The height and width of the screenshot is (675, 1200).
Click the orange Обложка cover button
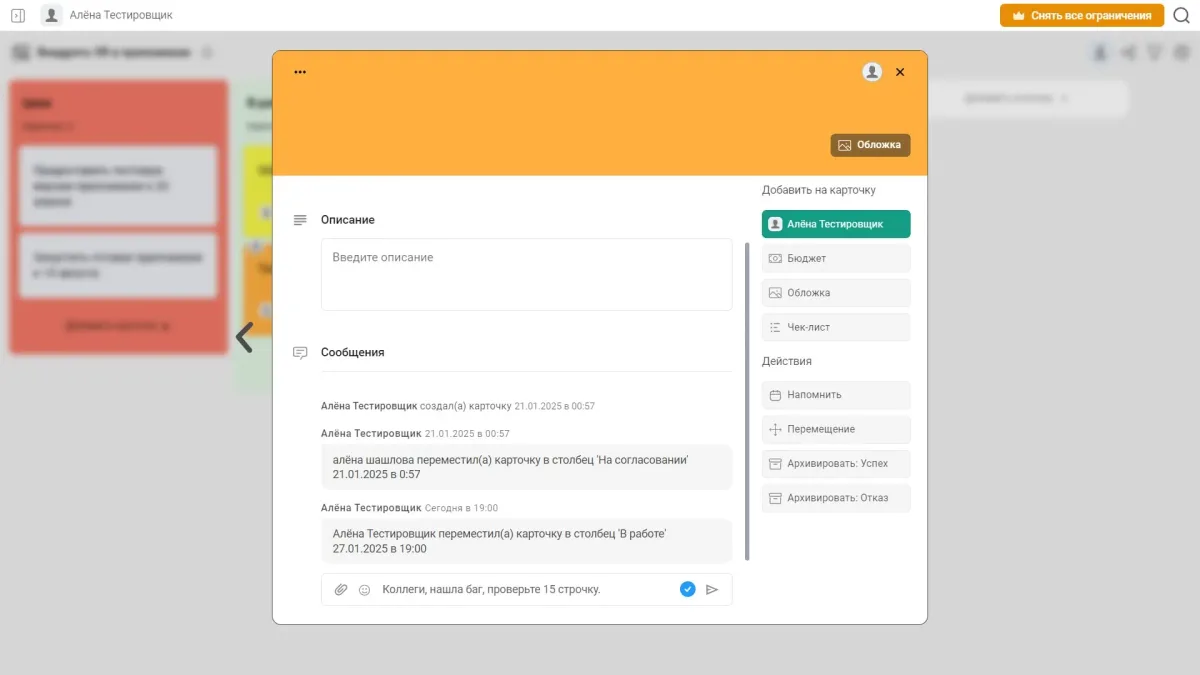[870, 145]
